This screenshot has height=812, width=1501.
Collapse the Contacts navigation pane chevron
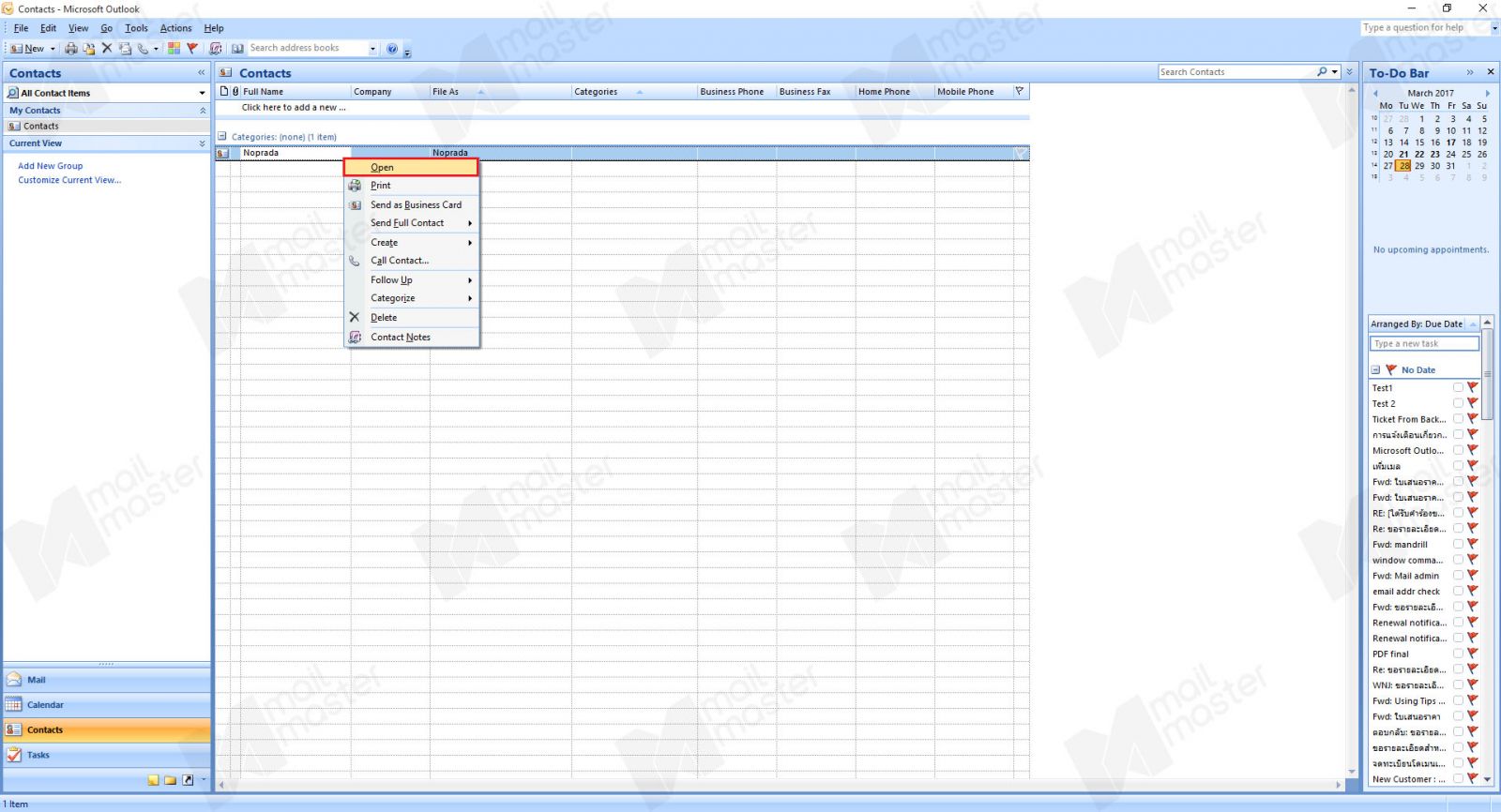tap(201, 72)
